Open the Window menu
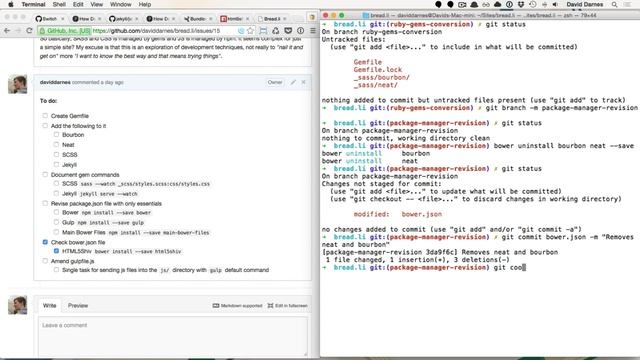This screenshot has height=360, width=640. [x=120, y=4]
